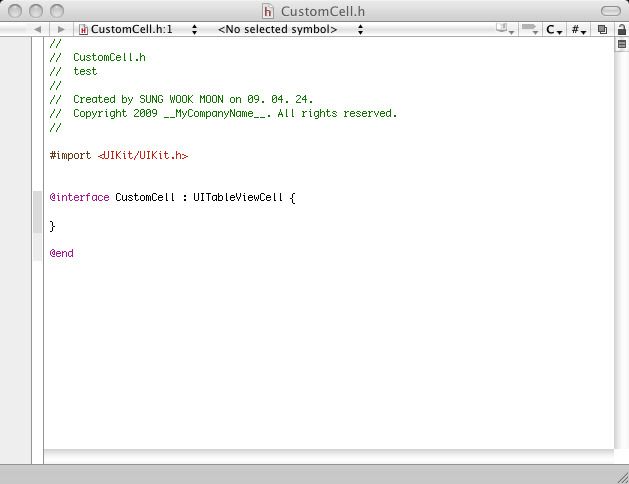Click the window zoom button
This screenshot has height=484, width=629.
point(57,11)
